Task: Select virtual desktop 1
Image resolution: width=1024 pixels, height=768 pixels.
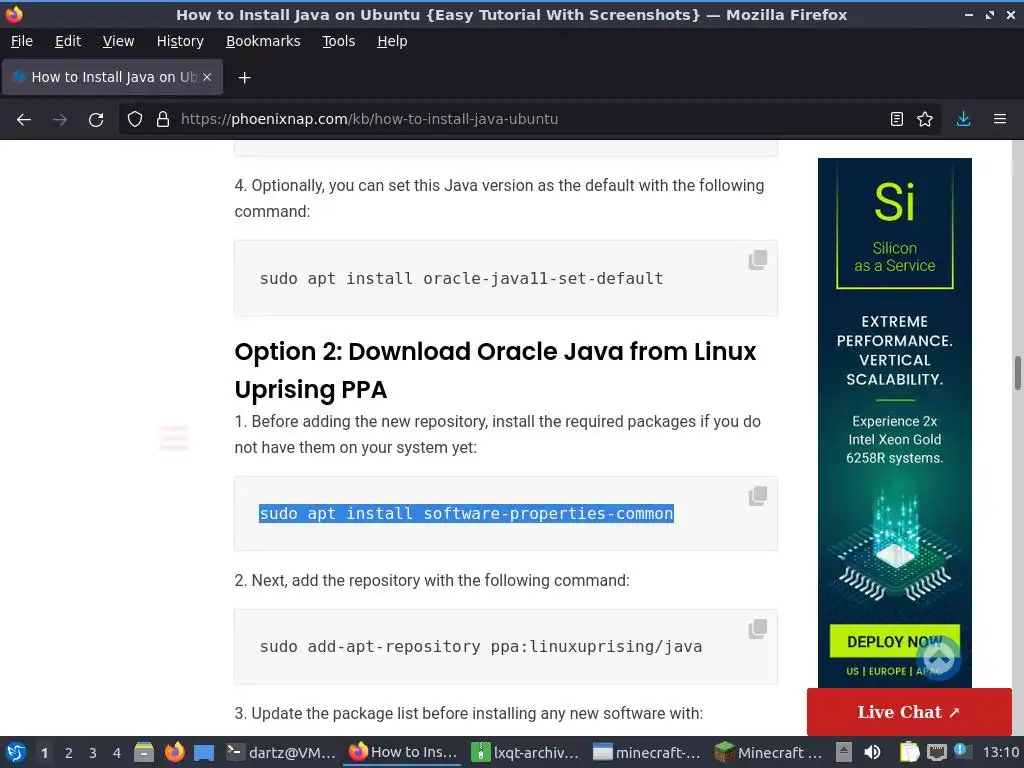Action: 44,753
